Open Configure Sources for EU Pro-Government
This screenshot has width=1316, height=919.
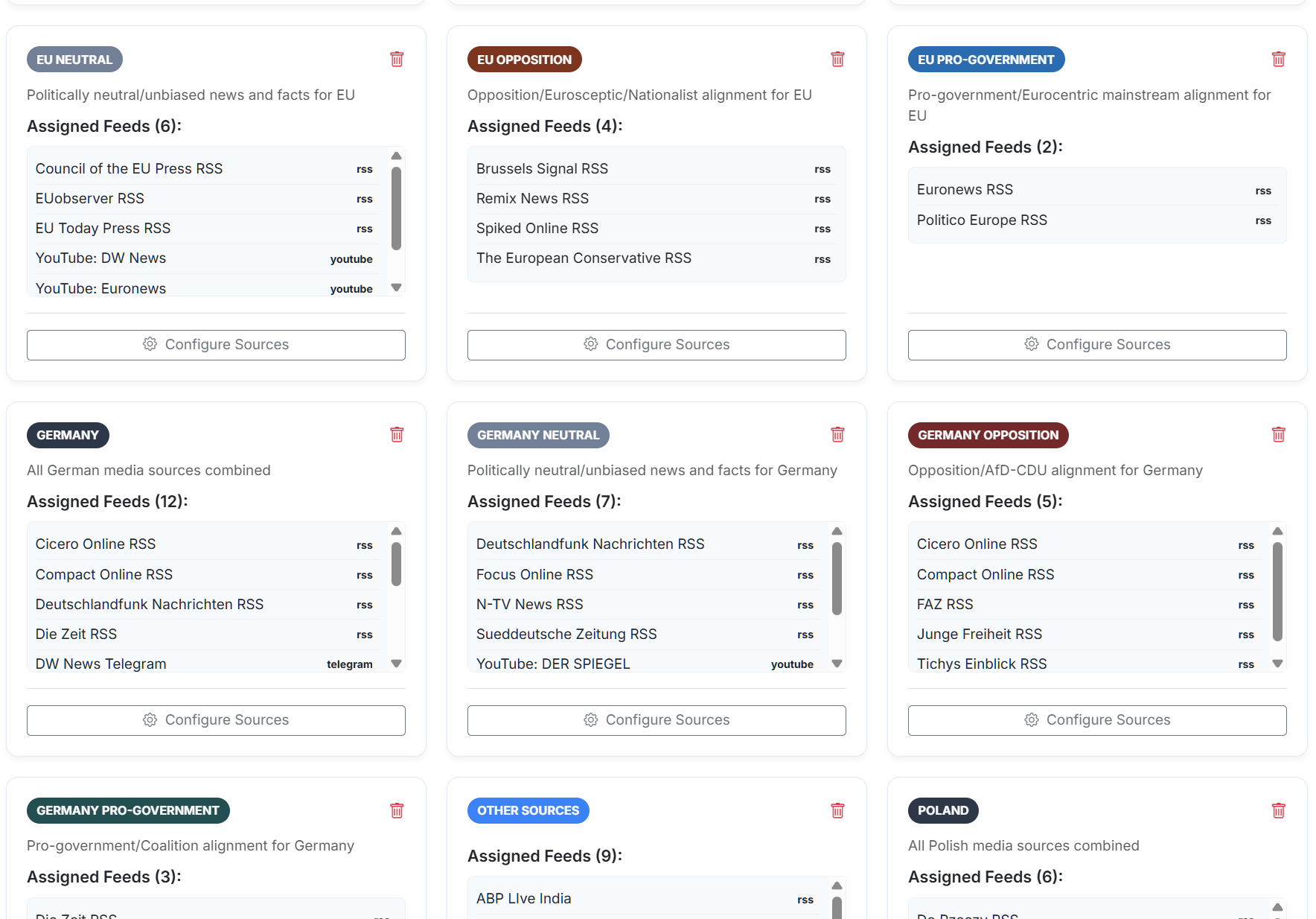click(x=1097, y=345)
